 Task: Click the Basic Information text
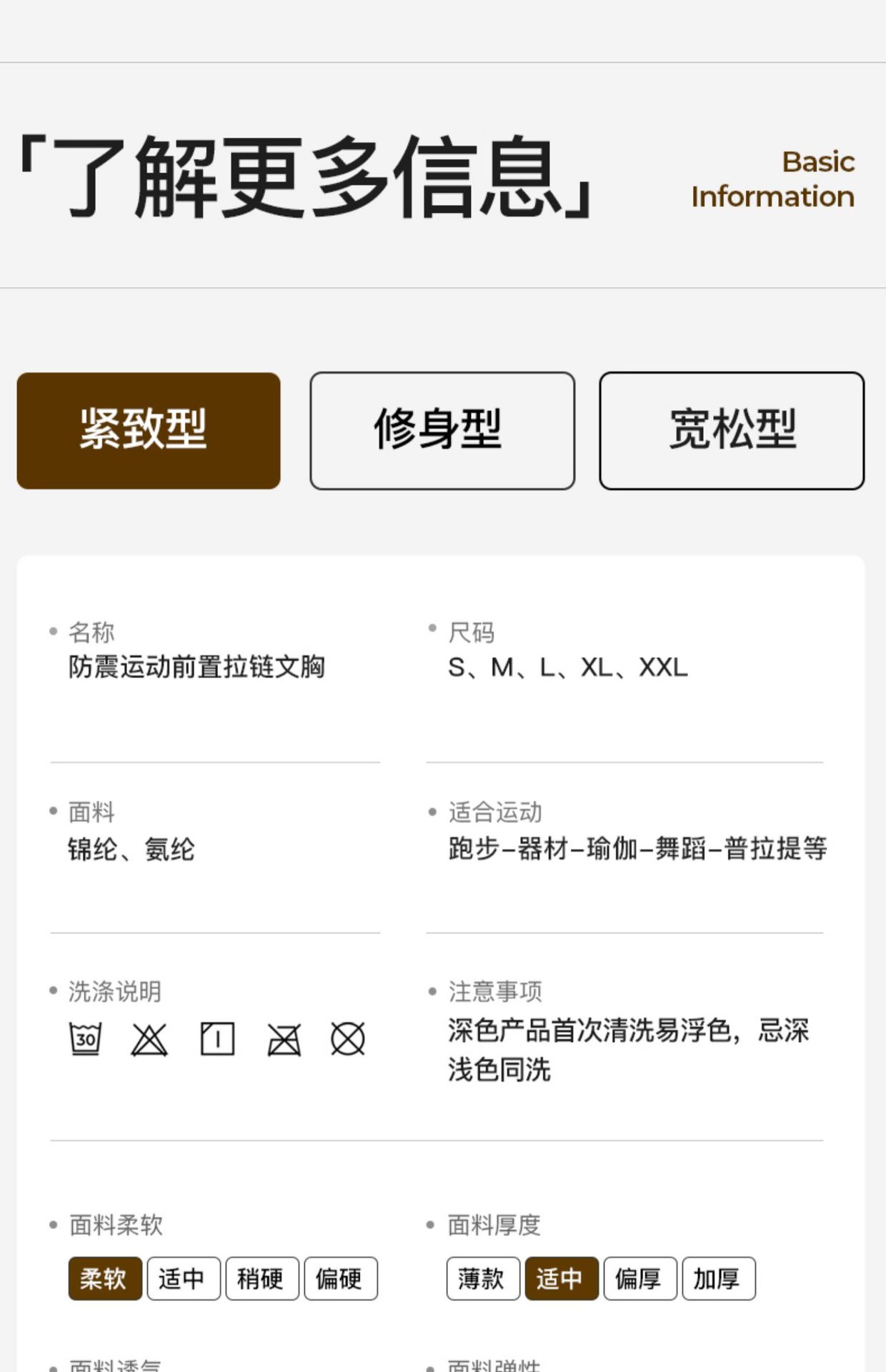773,179
